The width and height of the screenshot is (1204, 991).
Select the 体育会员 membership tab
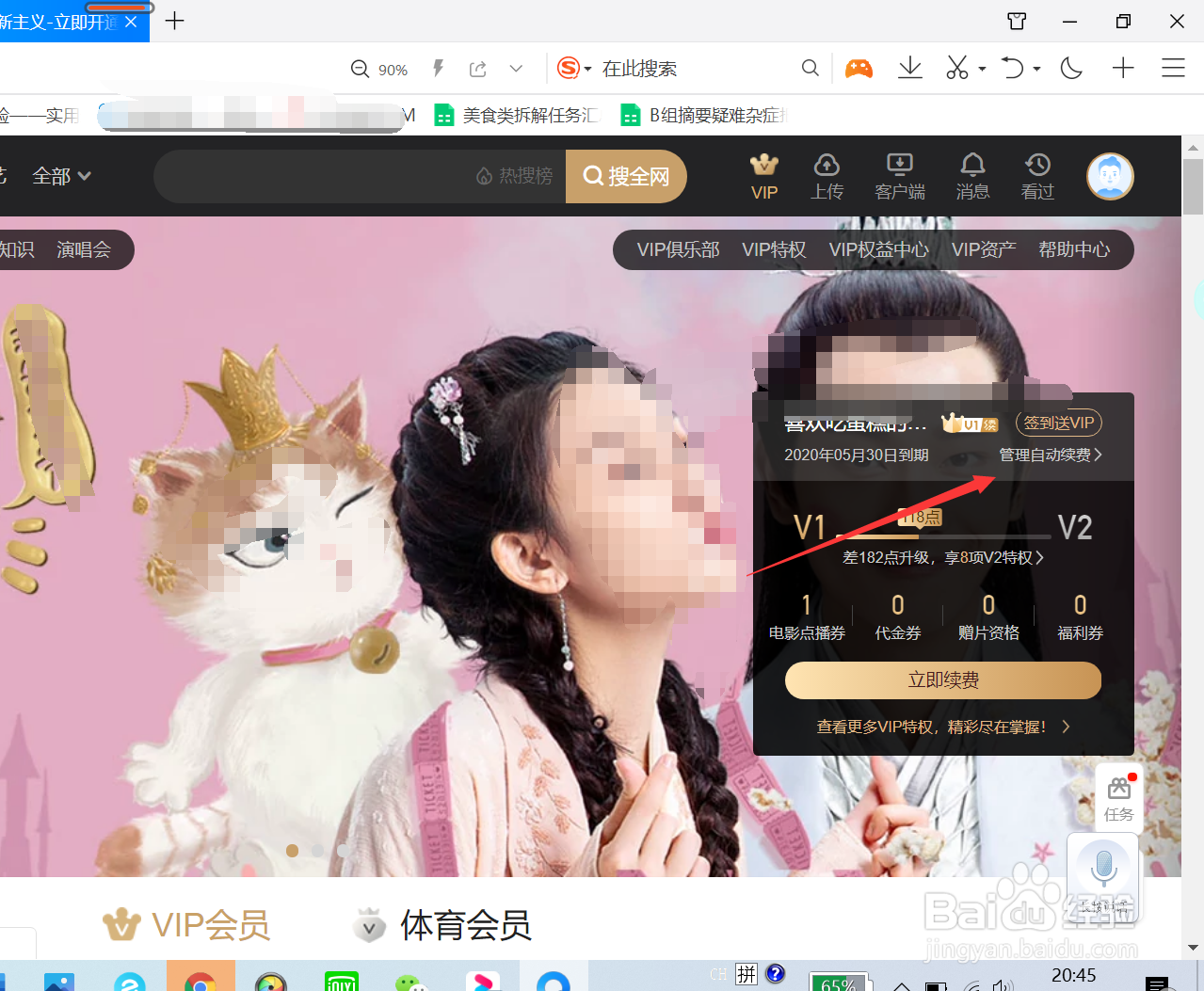click(442, 925)
